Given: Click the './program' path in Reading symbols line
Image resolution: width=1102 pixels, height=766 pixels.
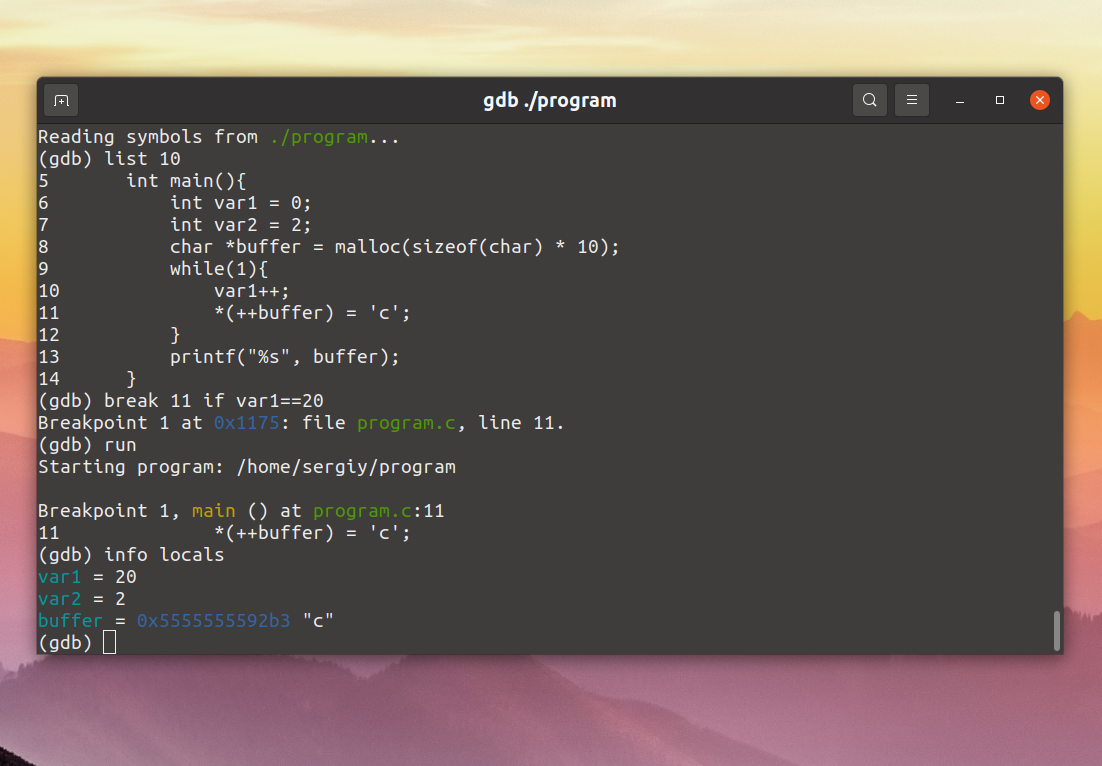Looking at the screenshot, I should click(x=318, y=137).
